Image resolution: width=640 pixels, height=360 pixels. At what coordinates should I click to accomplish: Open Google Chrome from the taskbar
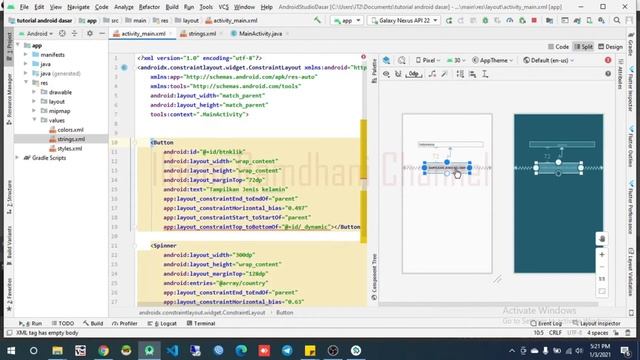click(x=103, y=351)
